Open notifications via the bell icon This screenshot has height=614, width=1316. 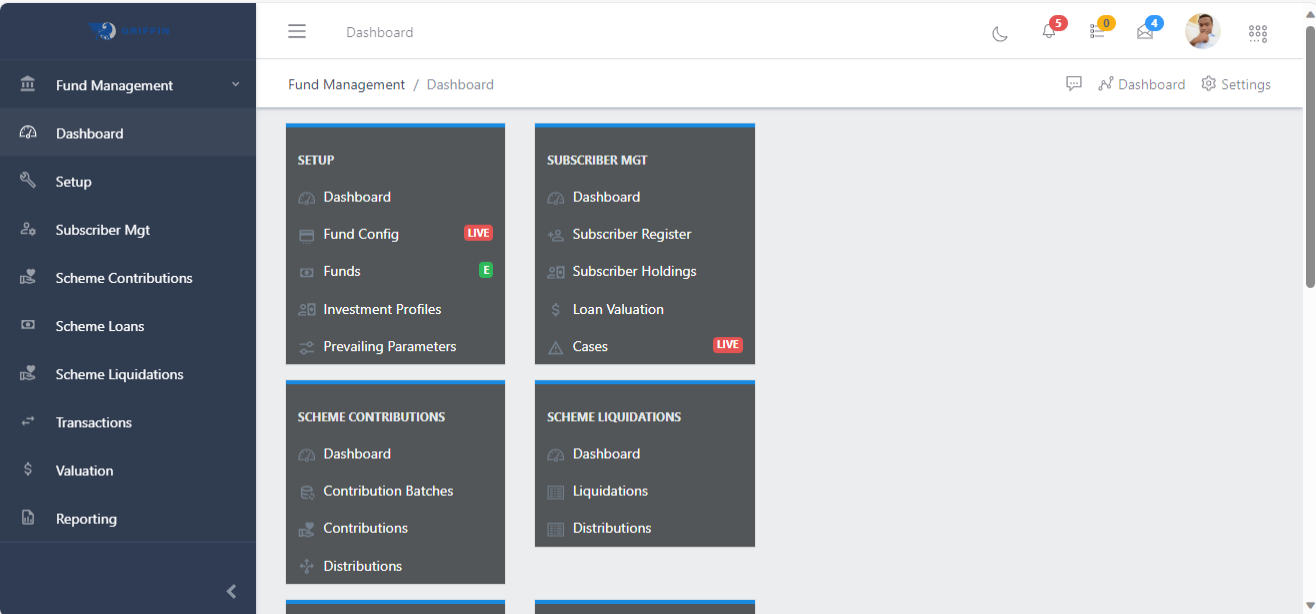pos(1048,32)
